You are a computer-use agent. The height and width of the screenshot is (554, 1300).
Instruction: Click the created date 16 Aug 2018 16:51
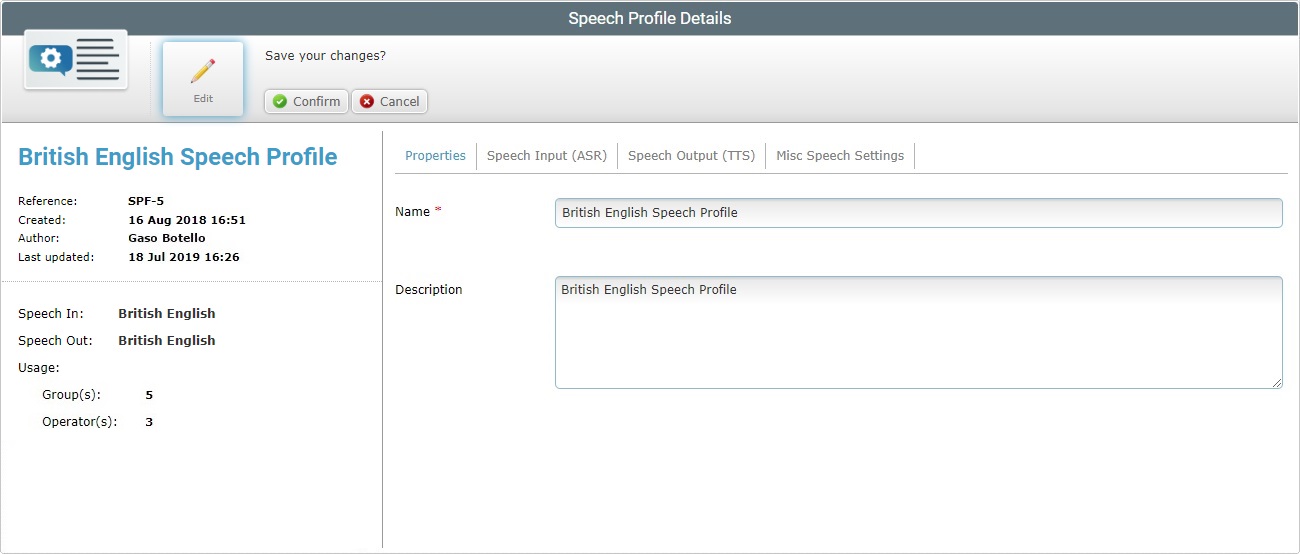pos(187,220)
